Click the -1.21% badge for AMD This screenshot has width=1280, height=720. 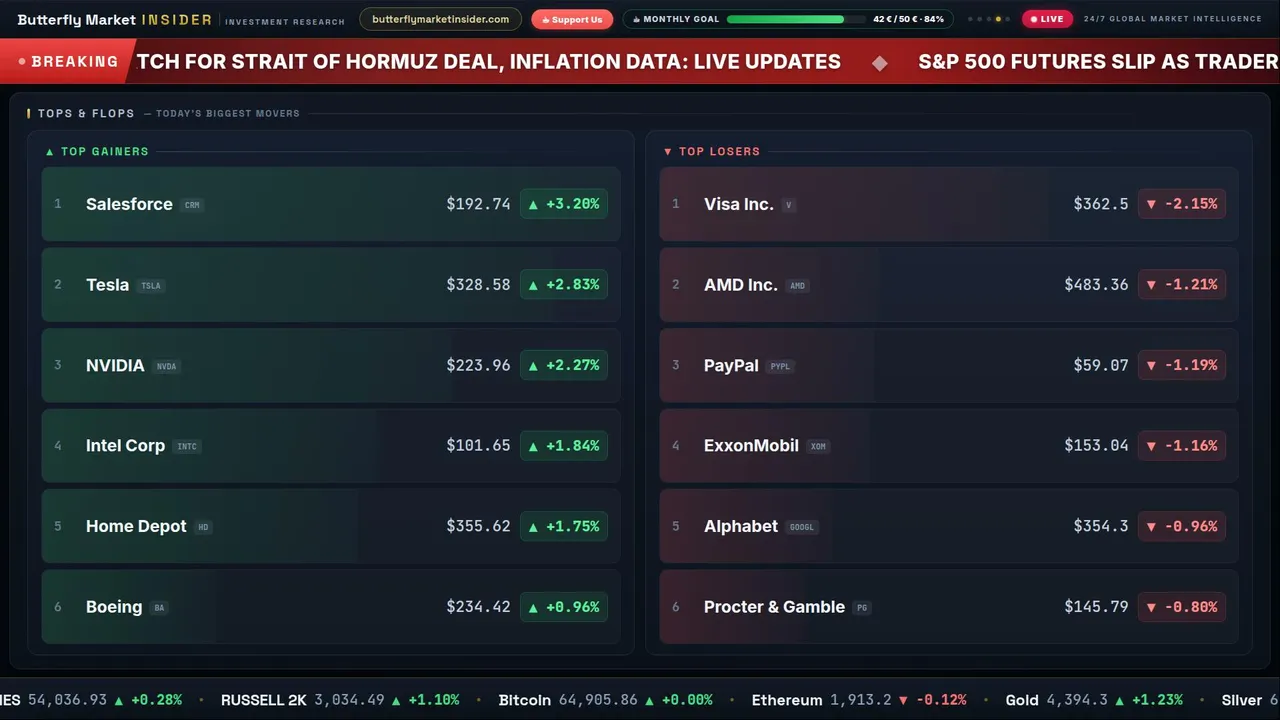[x=1182, y=285]
